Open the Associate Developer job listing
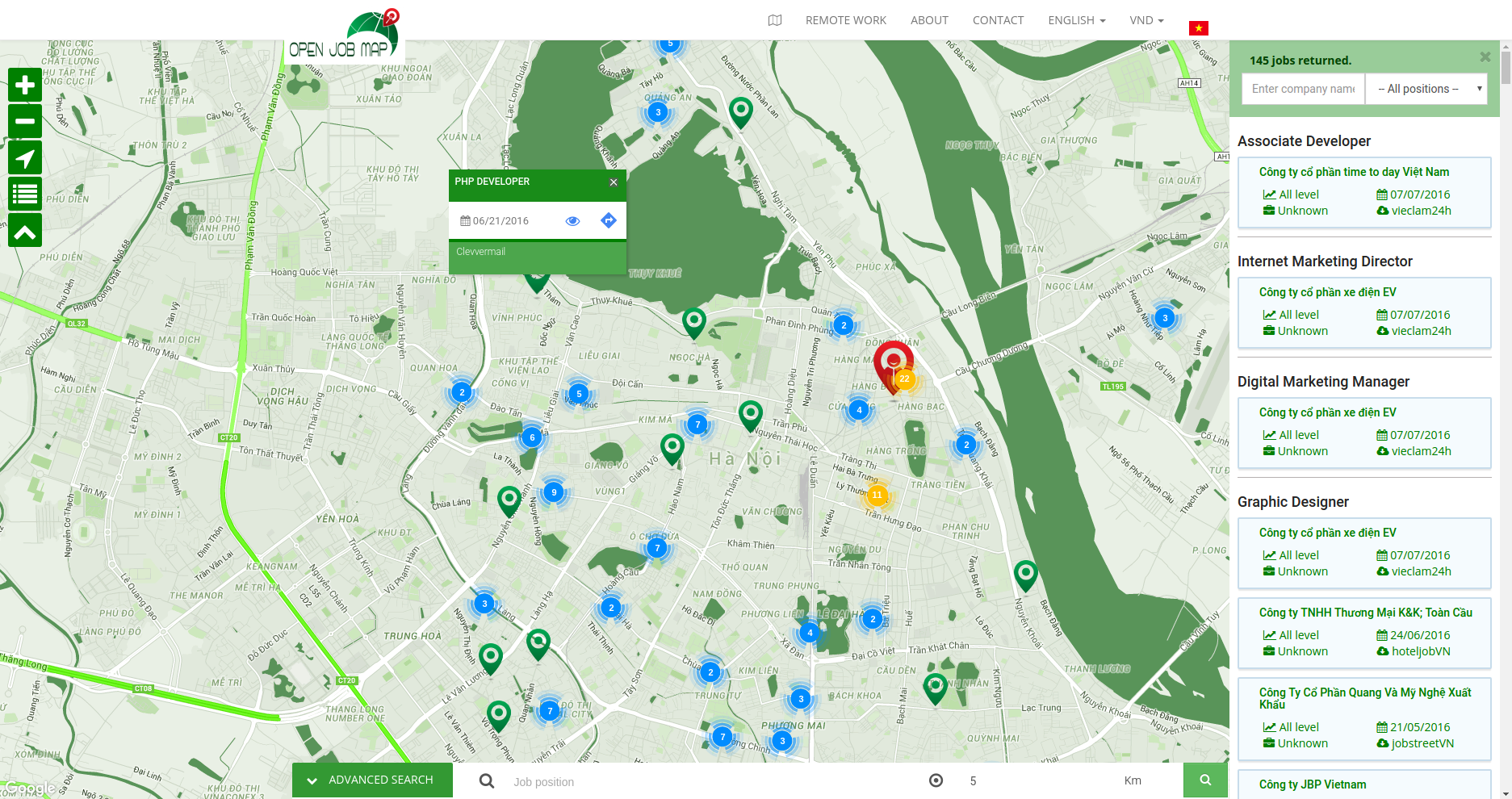Screen dimensions: 1512x799 pyautogui.click(x=1304, y=141)
